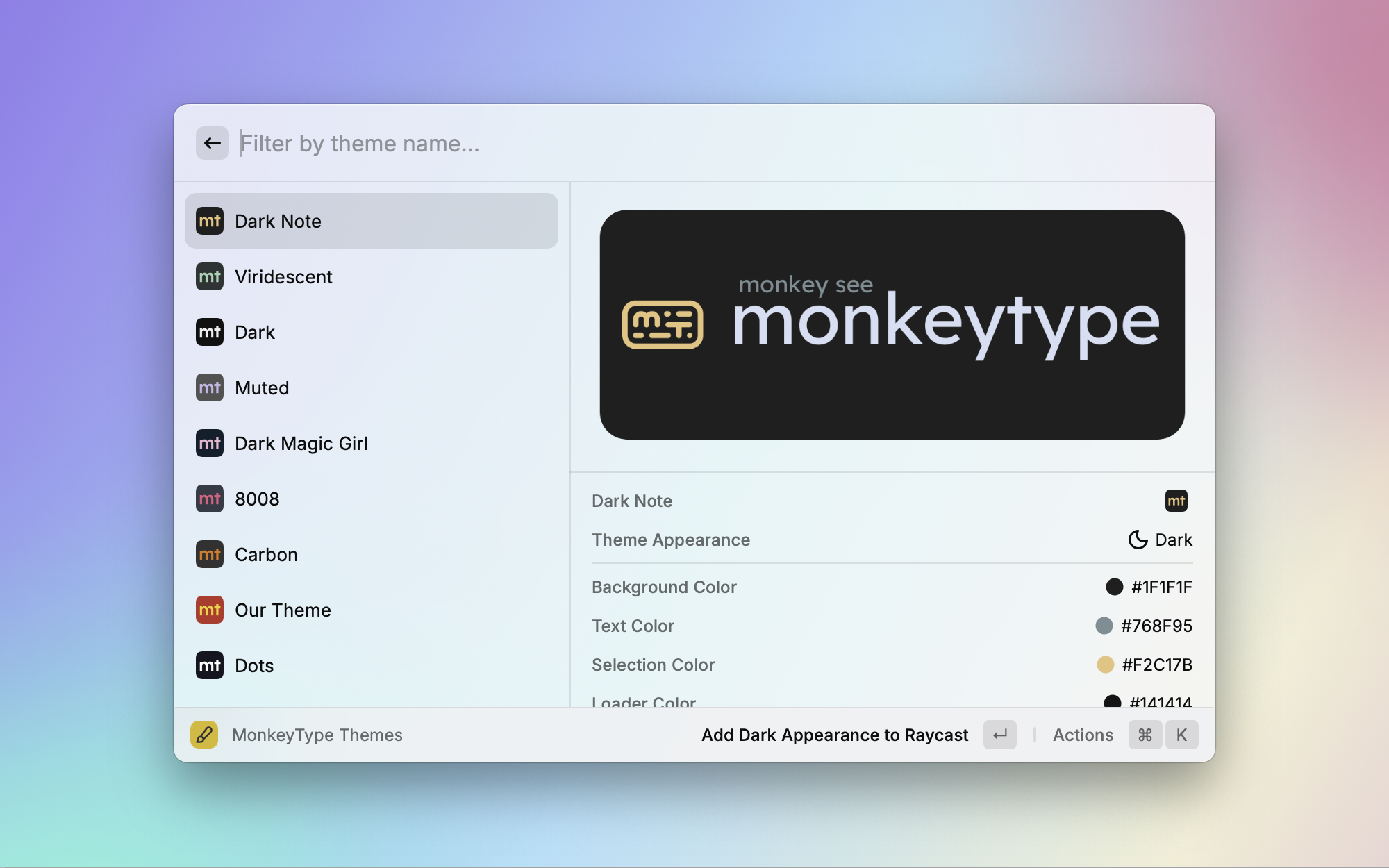Screen dimensions: 1389x868
Task: Click the Text Color gray swatch
Action: [1104, 626]
